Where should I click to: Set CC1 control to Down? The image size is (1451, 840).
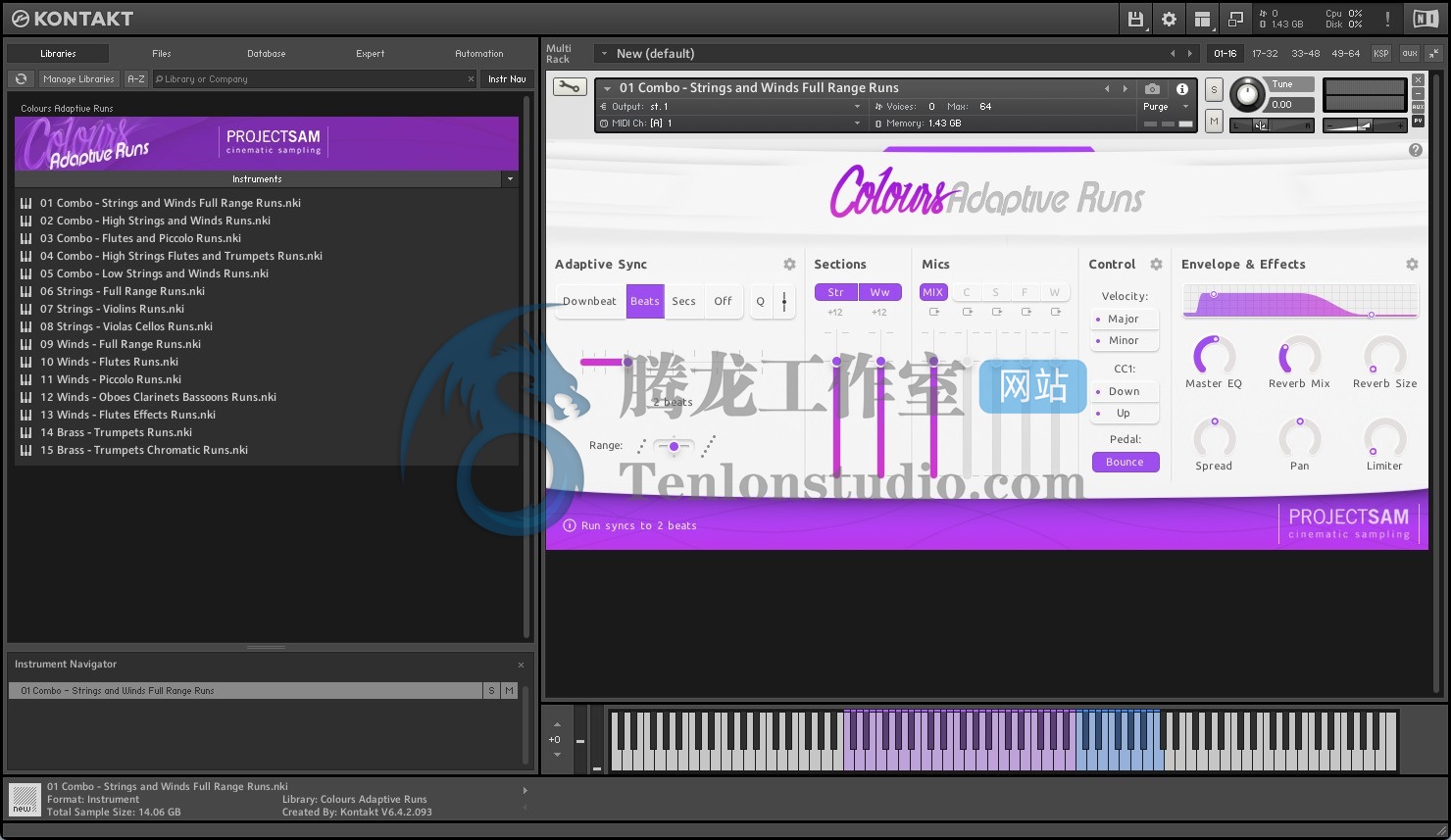pyautogui.click(x=1125, y=391)
